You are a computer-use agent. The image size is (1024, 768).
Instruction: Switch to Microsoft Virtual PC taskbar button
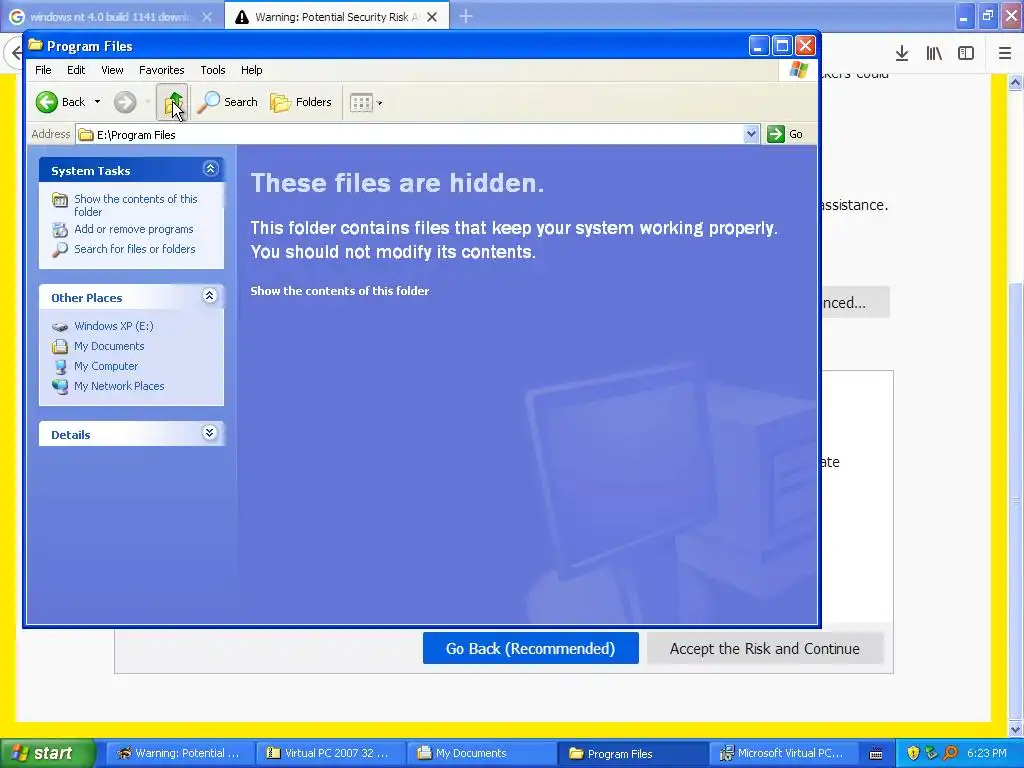[x=782, y=753]
